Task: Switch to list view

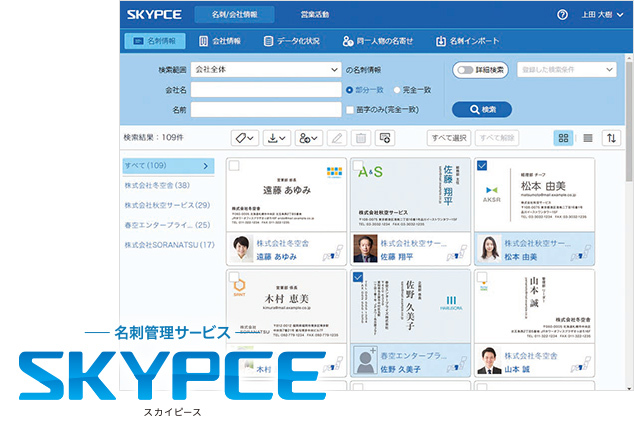Action: 588,138
